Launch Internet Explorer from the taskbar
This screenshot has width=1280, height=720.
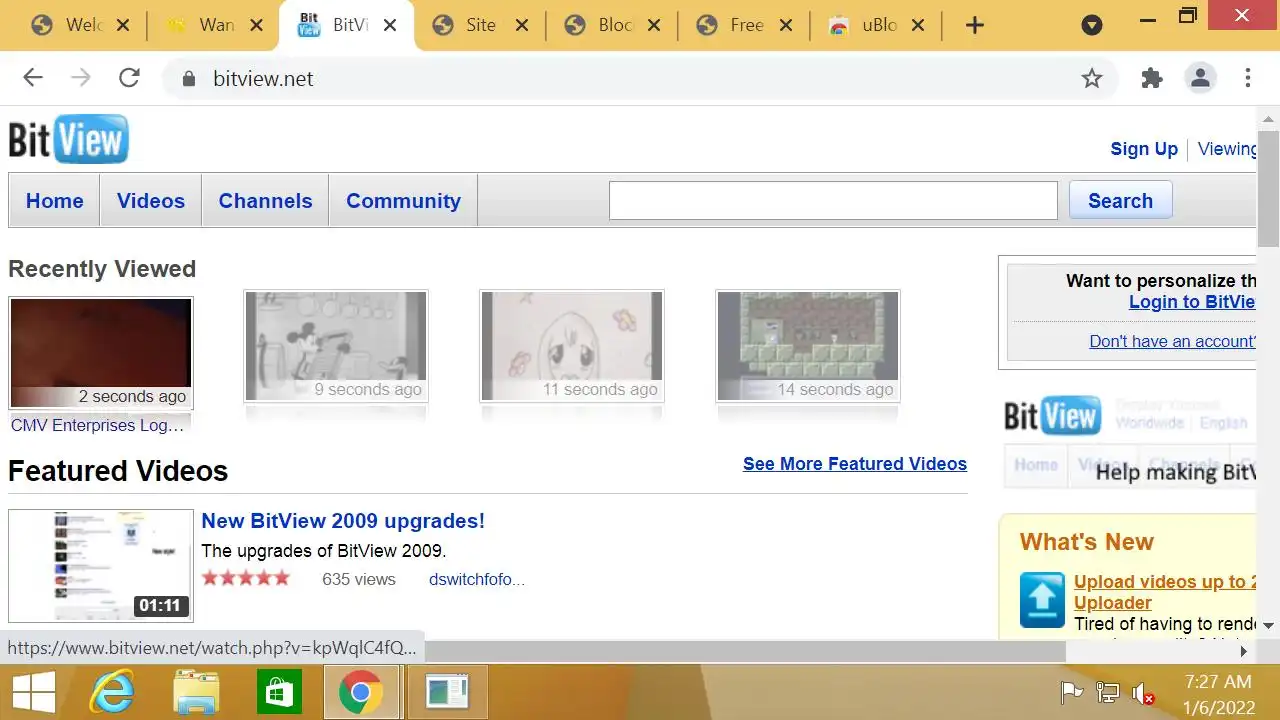click(x=112, y=692)
